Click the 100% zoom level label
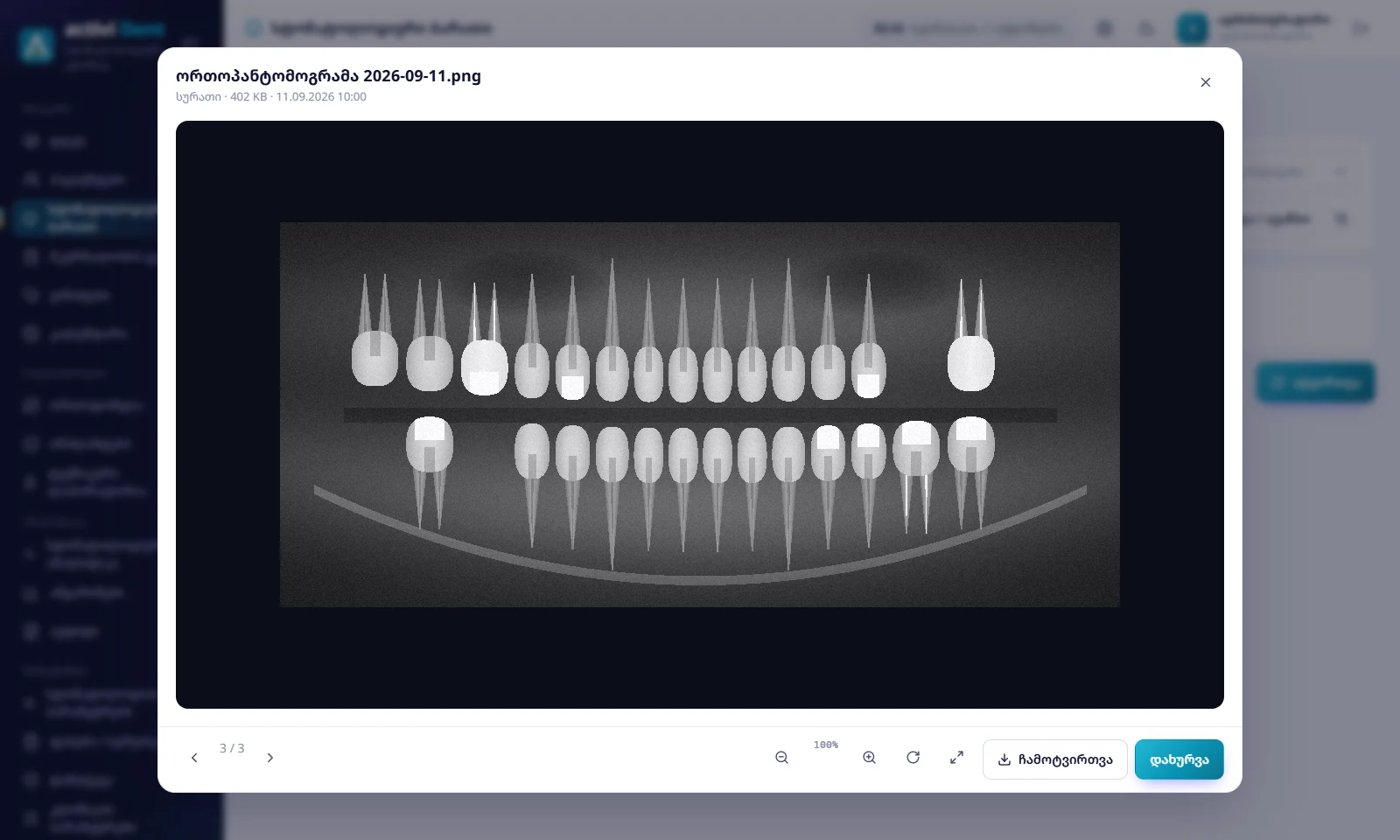Screen dimensions: 1400x840 pos(826,745)
